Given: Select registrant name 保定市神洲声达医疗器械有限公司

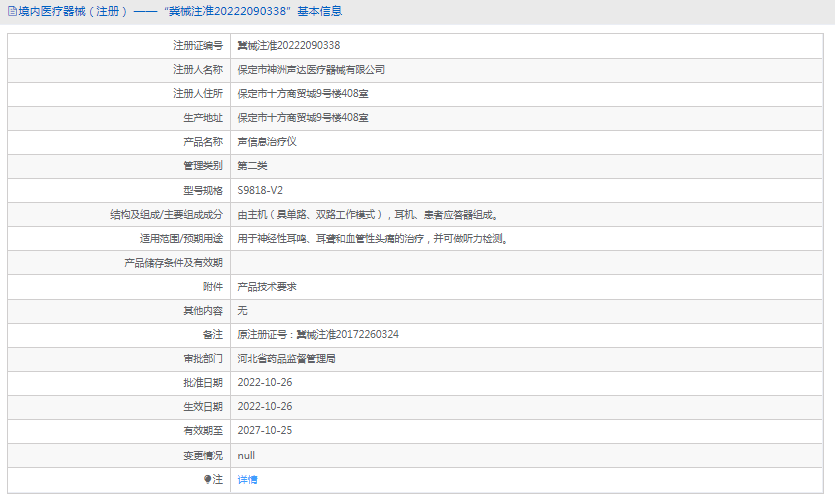Looking at the screenshot, I should 311,70.
